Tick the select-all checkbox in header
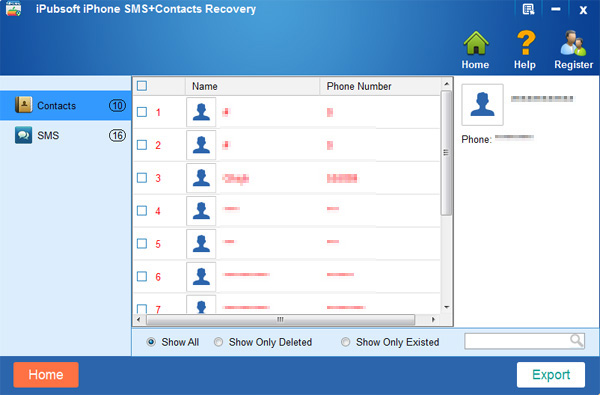 (x=142, y=86)
